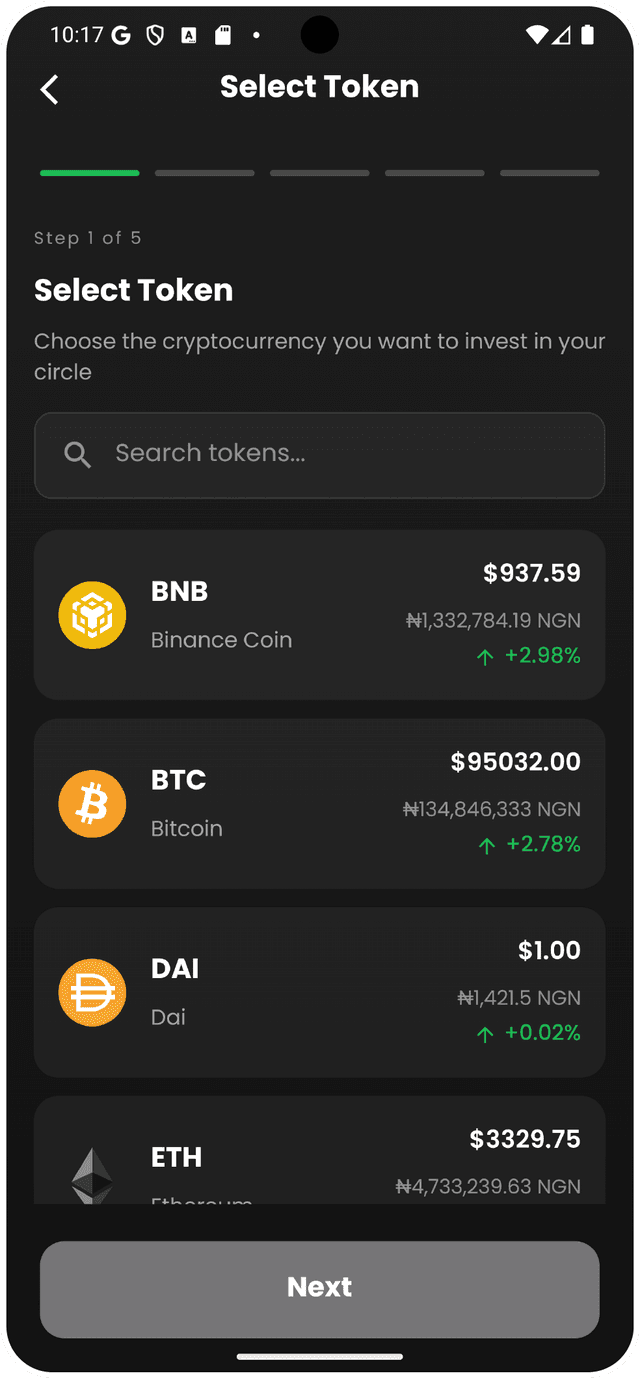Choose the DAI token entry

[x=320, y=992]
